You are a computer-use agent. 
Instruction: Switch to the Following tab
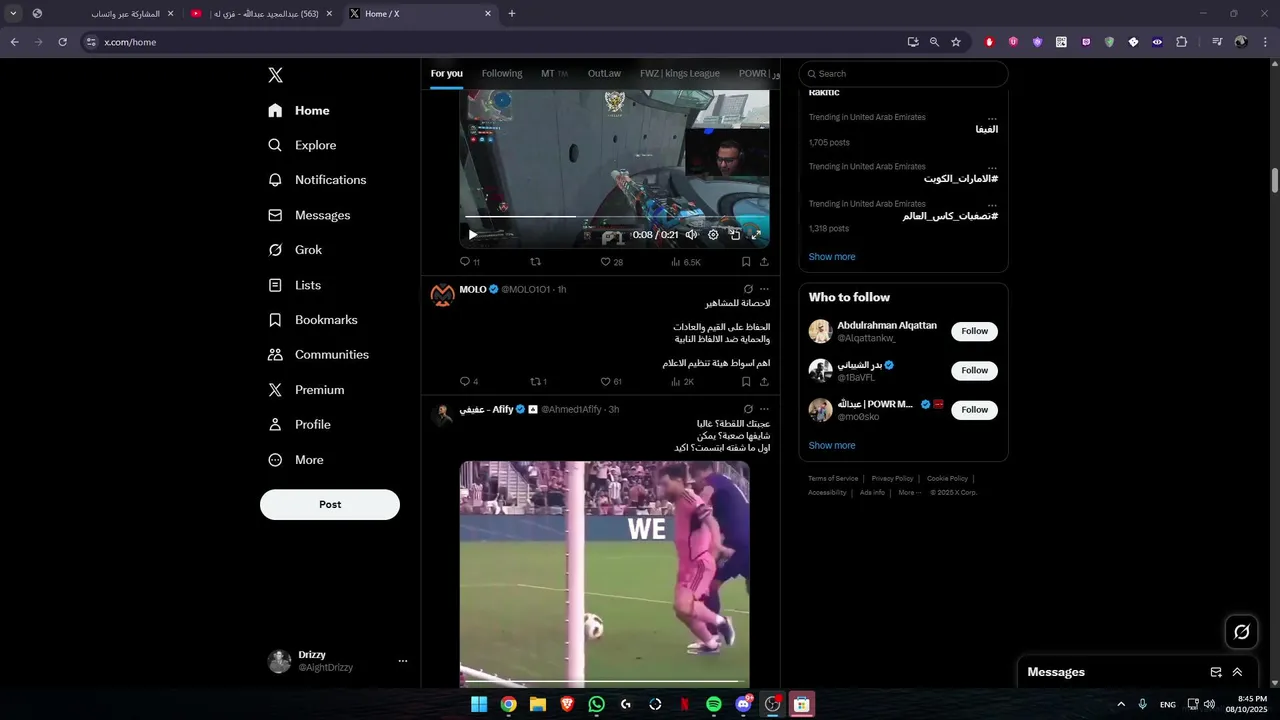point(502,73)
